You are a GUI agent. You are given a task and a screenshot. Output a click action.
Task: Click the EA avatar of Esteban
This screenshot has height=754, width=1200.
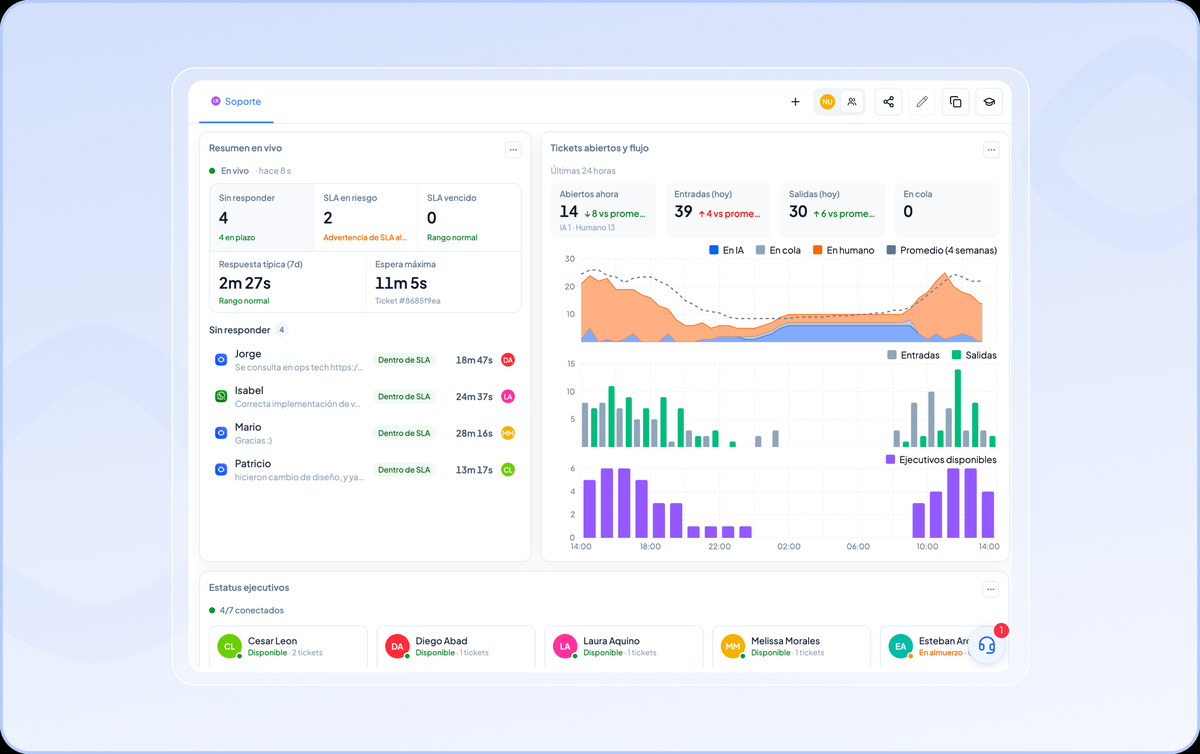[x=901, y=646]
